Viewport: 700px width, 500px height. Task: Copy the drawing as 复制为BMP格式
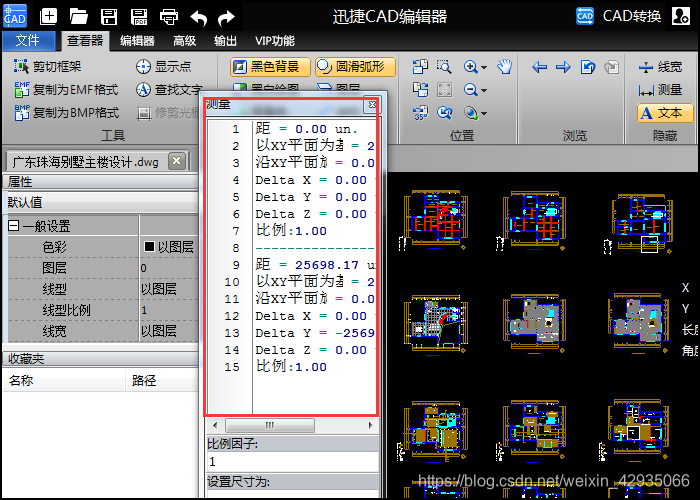coord(67,112)
